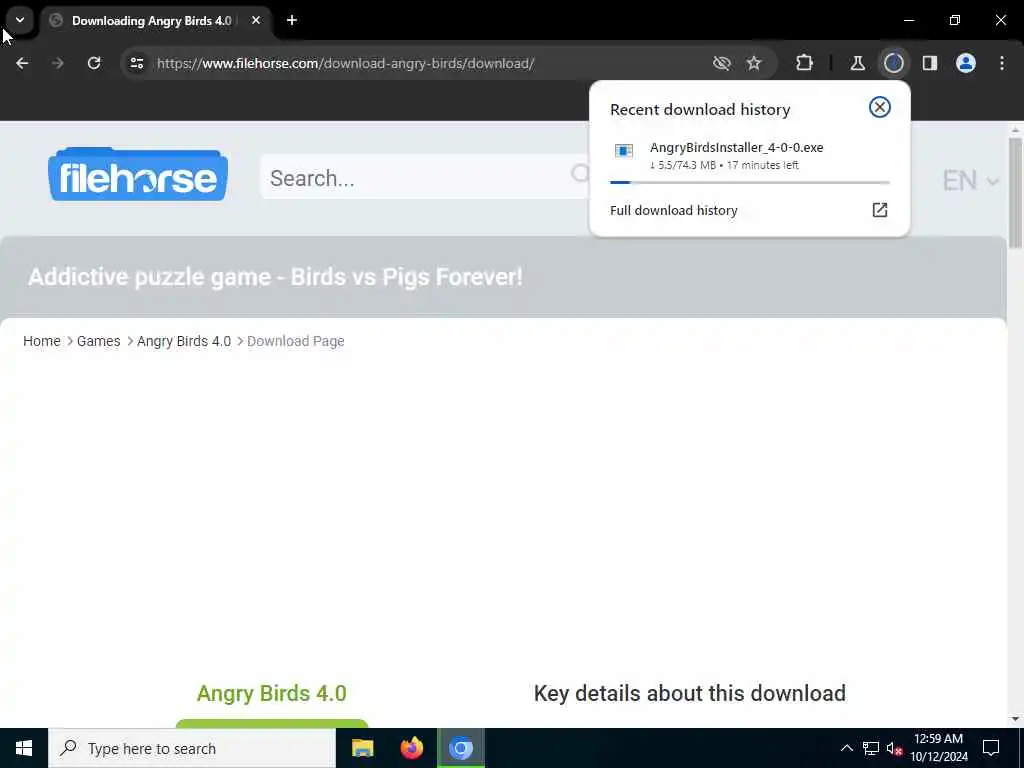The width and height of the screenshot is (1024, 768).
Task: Click the taskbar Type here to search box
Action: click(192, 748)
